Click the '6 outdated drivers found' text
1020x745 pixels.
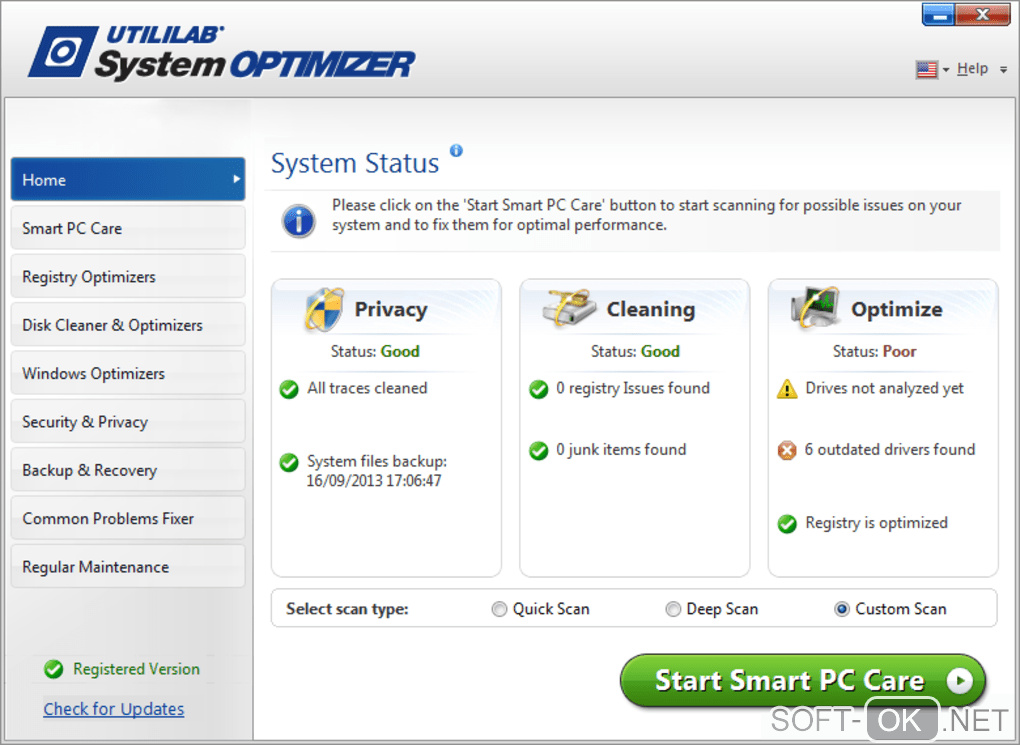[890, 450]
